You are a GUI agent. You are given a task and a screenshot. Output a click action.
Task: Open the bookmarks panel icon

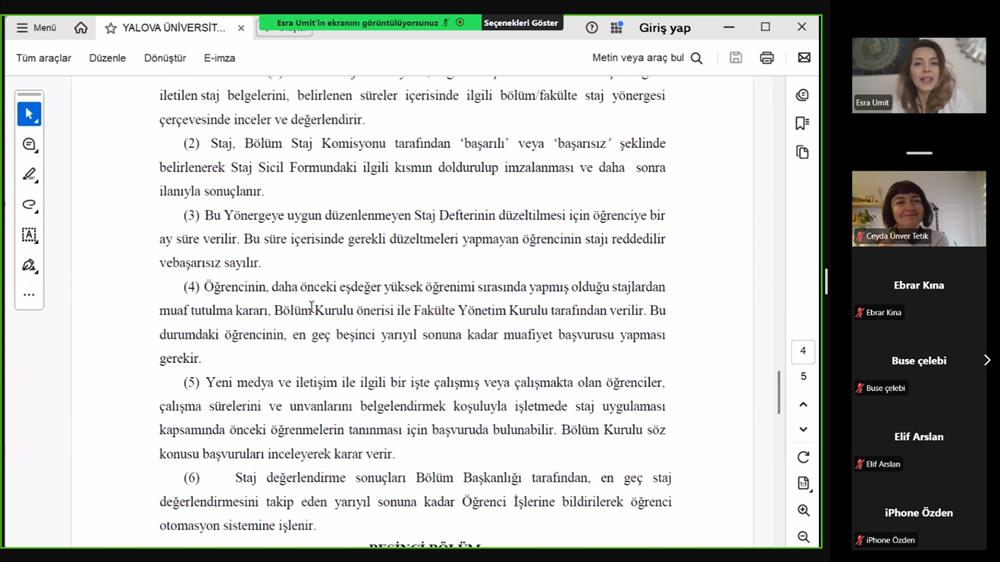pyautogui.click(x=802, y=123)
